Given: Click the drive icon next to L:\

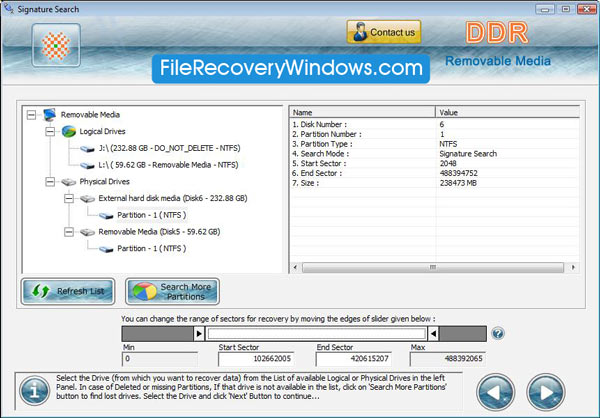Looking at the screenshot, I should click(x=88, y=165).
